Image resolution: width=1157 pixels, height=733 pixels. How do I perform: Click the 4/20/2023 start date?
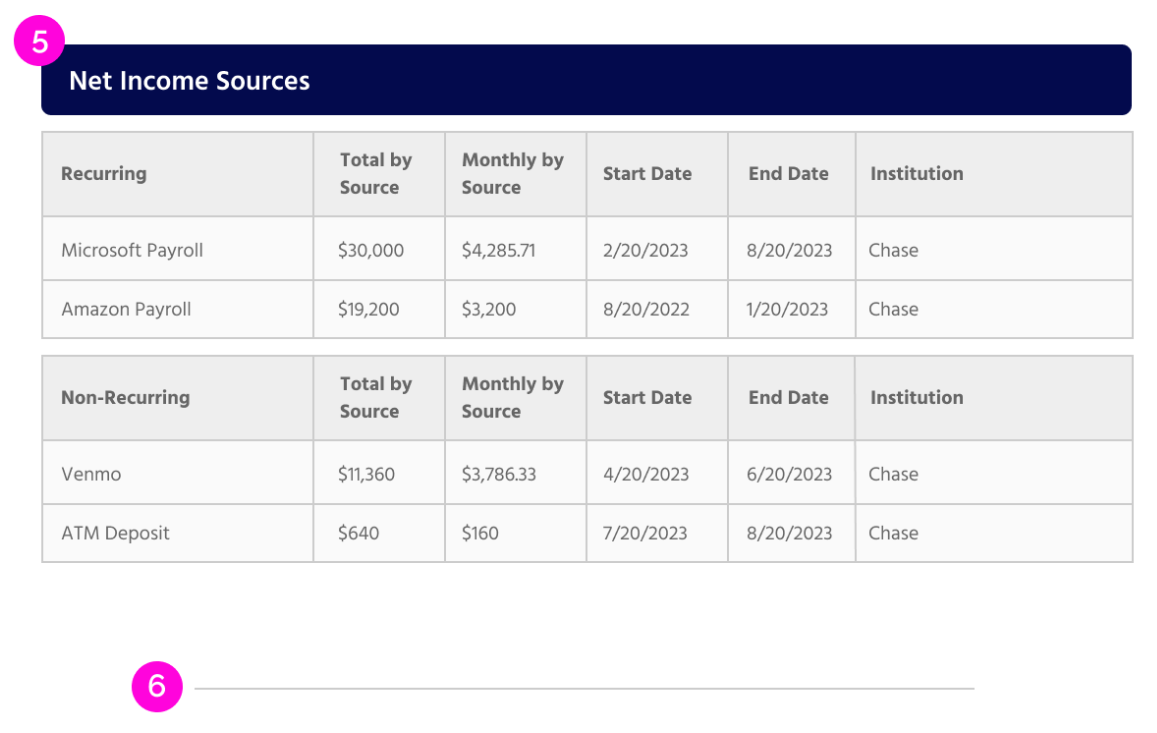click(x=646, y=474)
